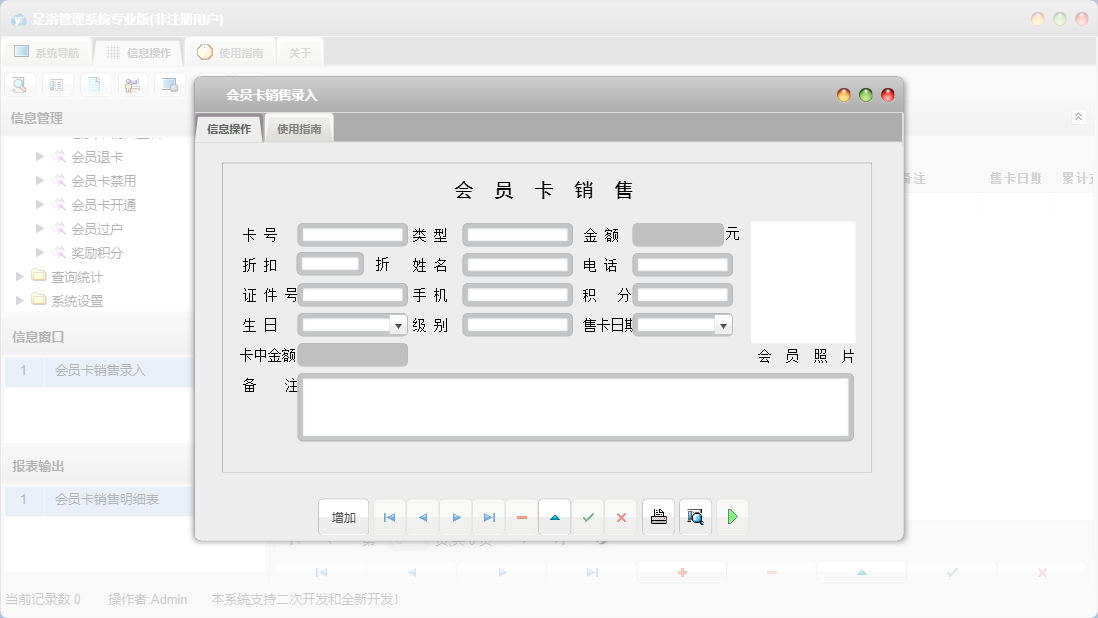Open print preview with magnifier icon
The image size is (1098, 618).
point(695,517)
